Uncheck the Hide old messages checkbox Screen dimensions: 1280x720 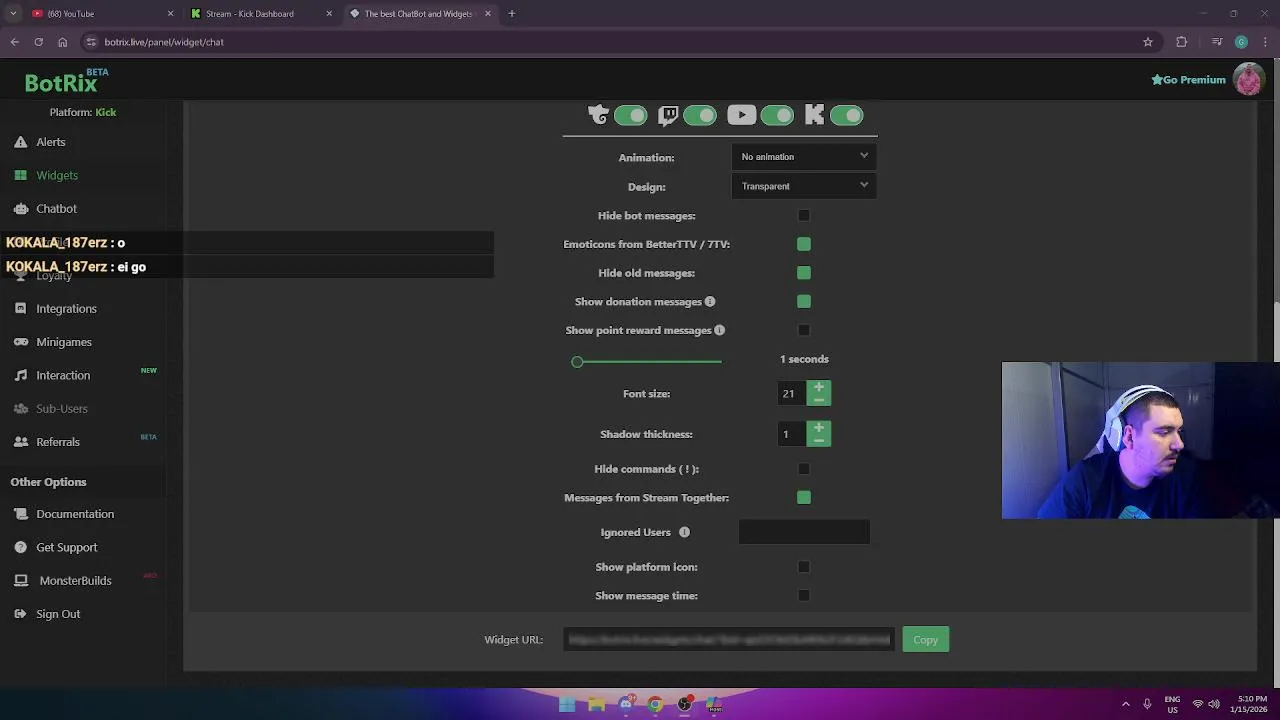tap(804, 273)
